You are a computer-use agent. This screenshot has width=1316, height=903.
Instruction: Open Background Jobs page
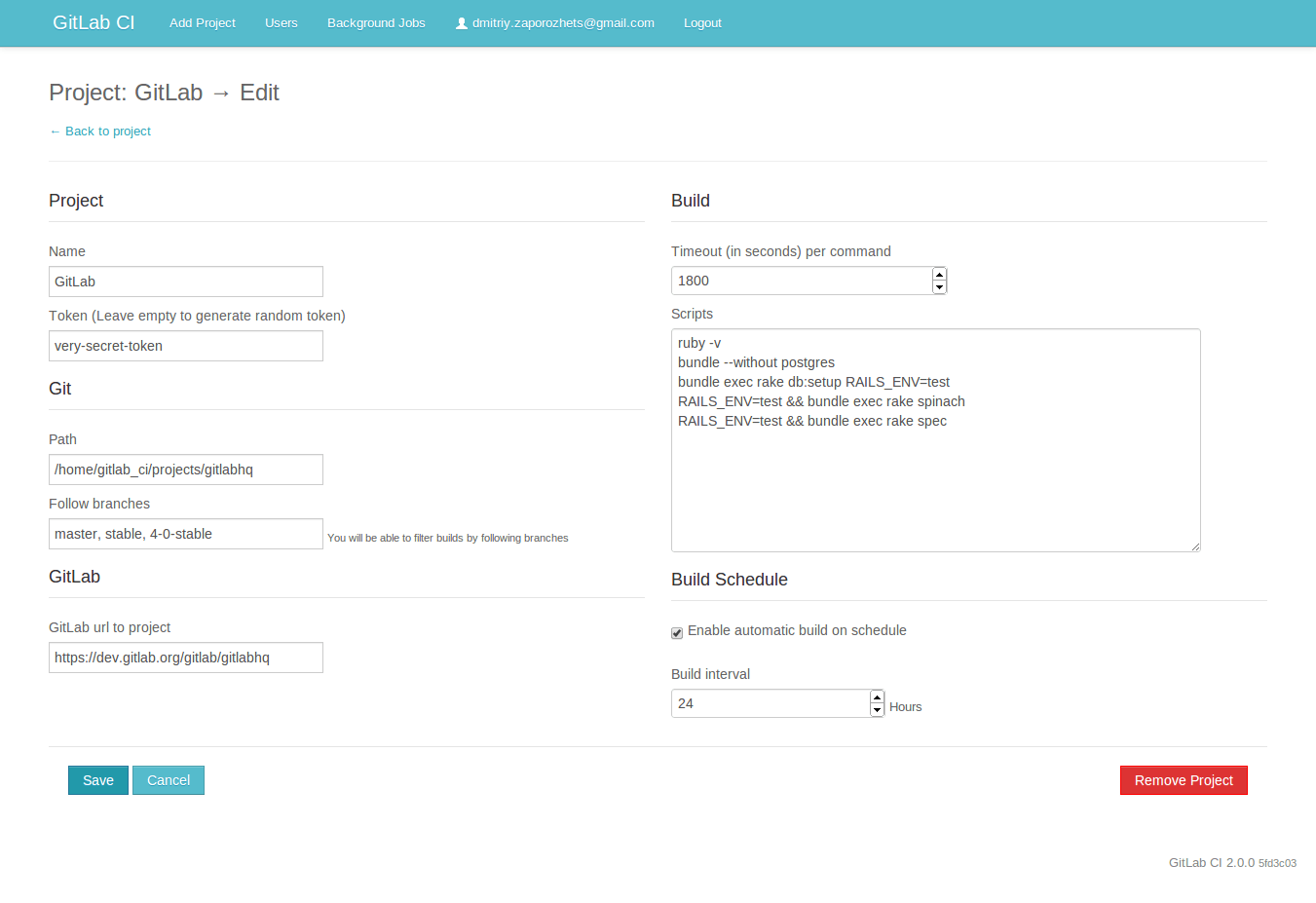[376, 22]
